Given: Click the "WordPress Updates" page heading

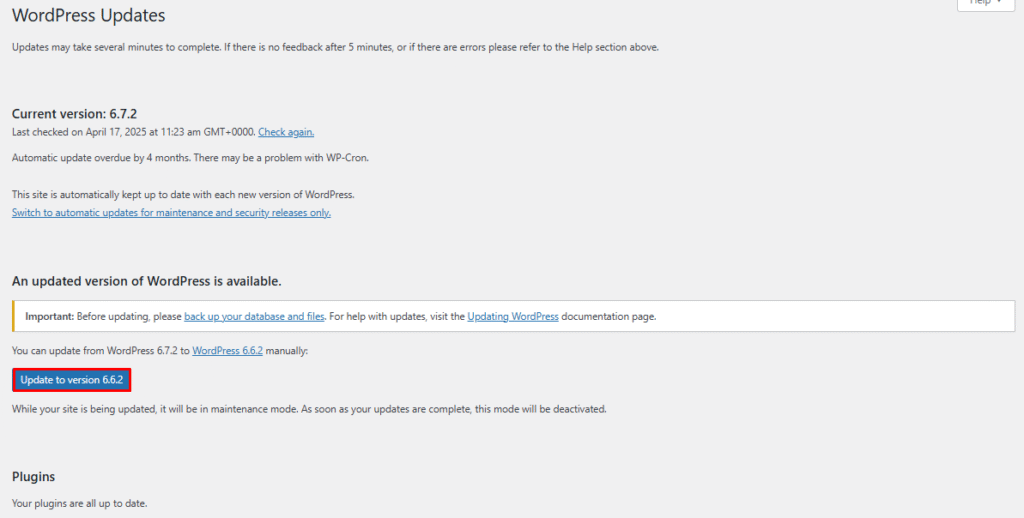Looking at the screenshot, I should point(89,16).
